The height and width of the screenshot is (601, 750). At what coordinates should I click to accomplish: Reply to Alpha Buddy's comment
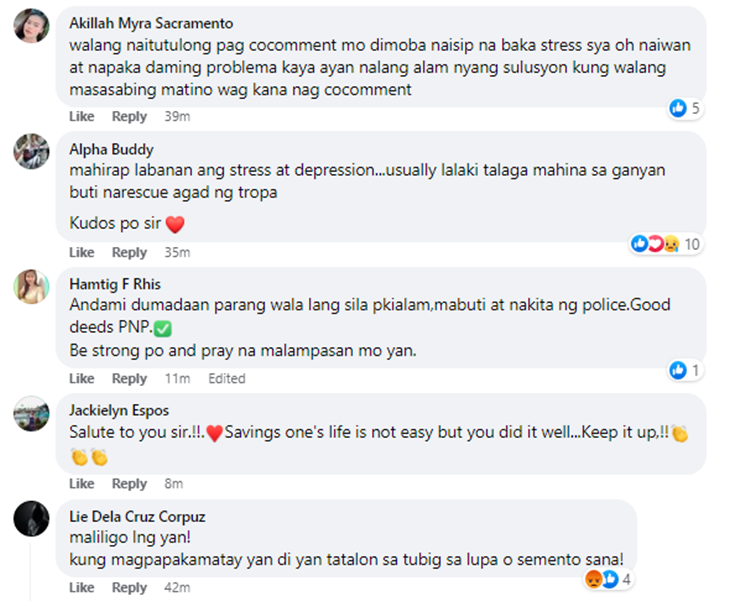129,252
